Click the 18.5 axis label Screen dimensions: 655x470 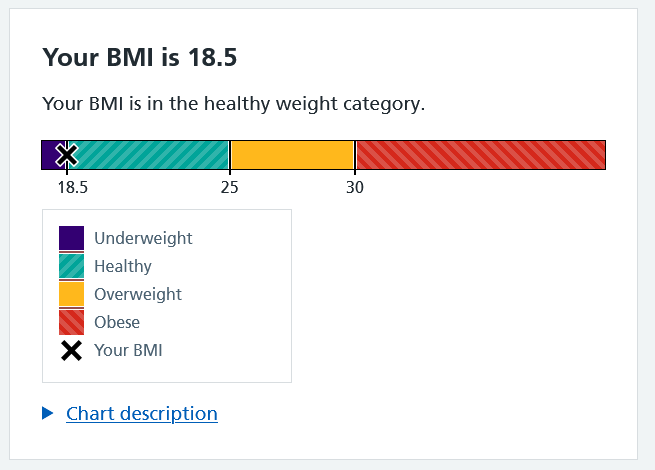point(73,187)
